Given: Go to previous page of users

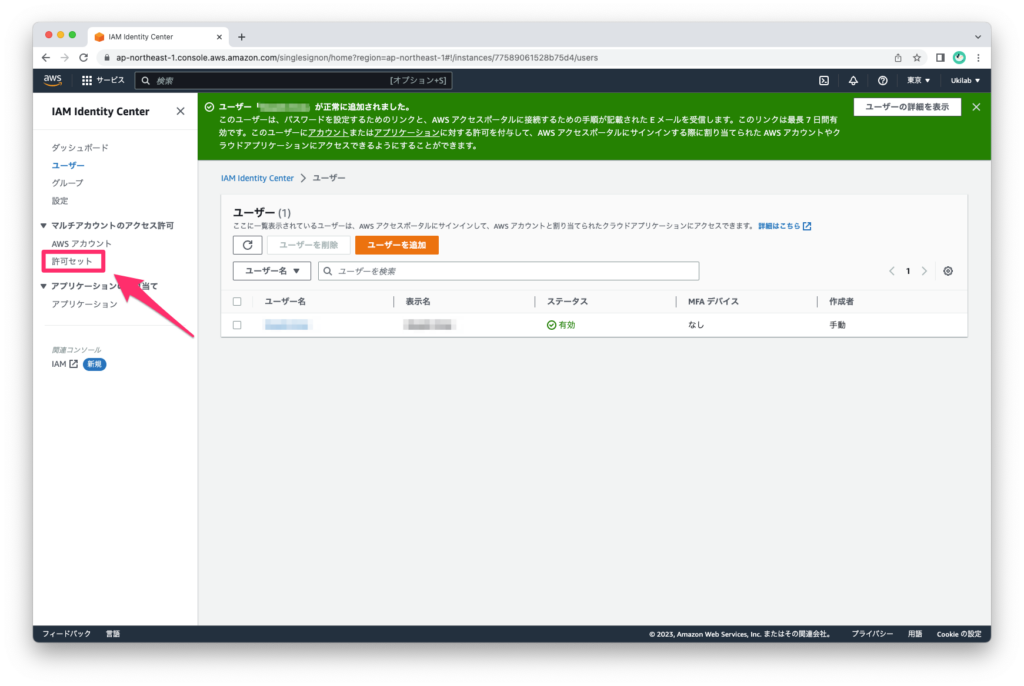Looking at the screenshot, I should [x=891, y=271].
